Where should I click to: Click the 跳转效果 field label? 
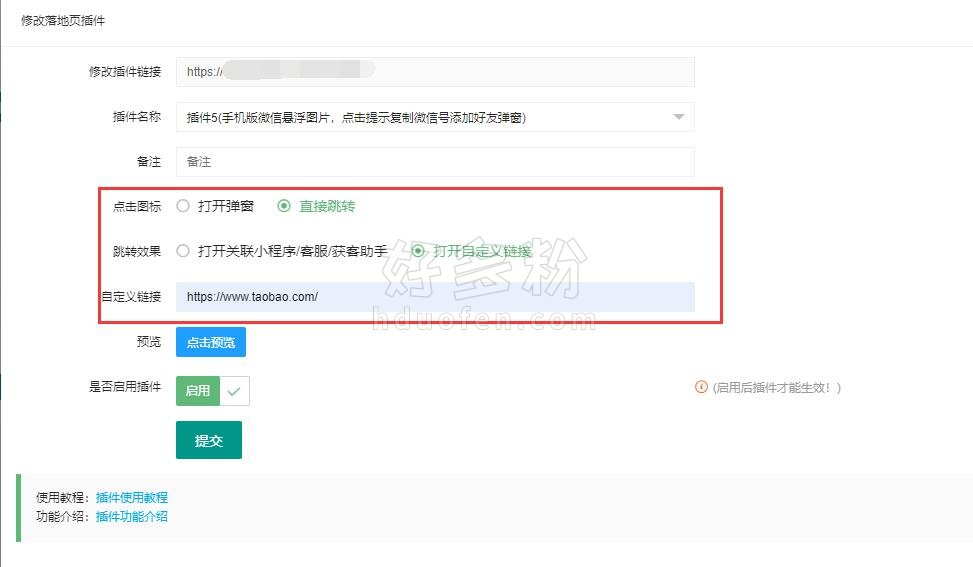[137, 251]
